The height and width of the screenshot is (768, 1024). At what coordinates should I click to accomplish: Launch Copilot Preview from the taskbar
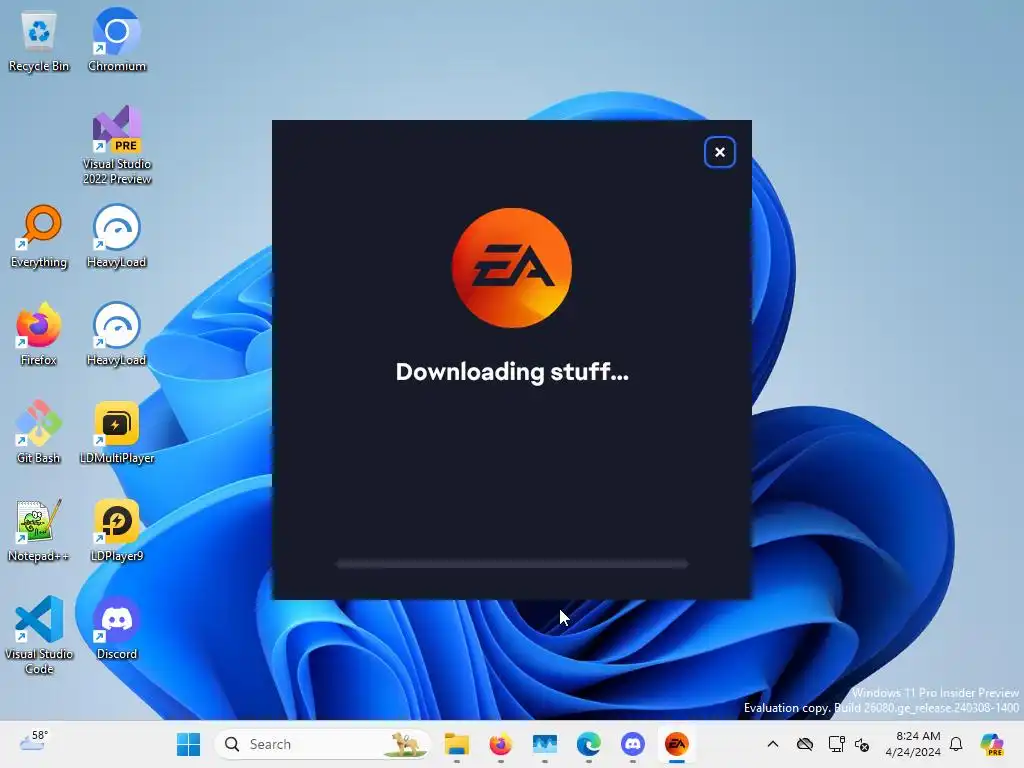992,744
